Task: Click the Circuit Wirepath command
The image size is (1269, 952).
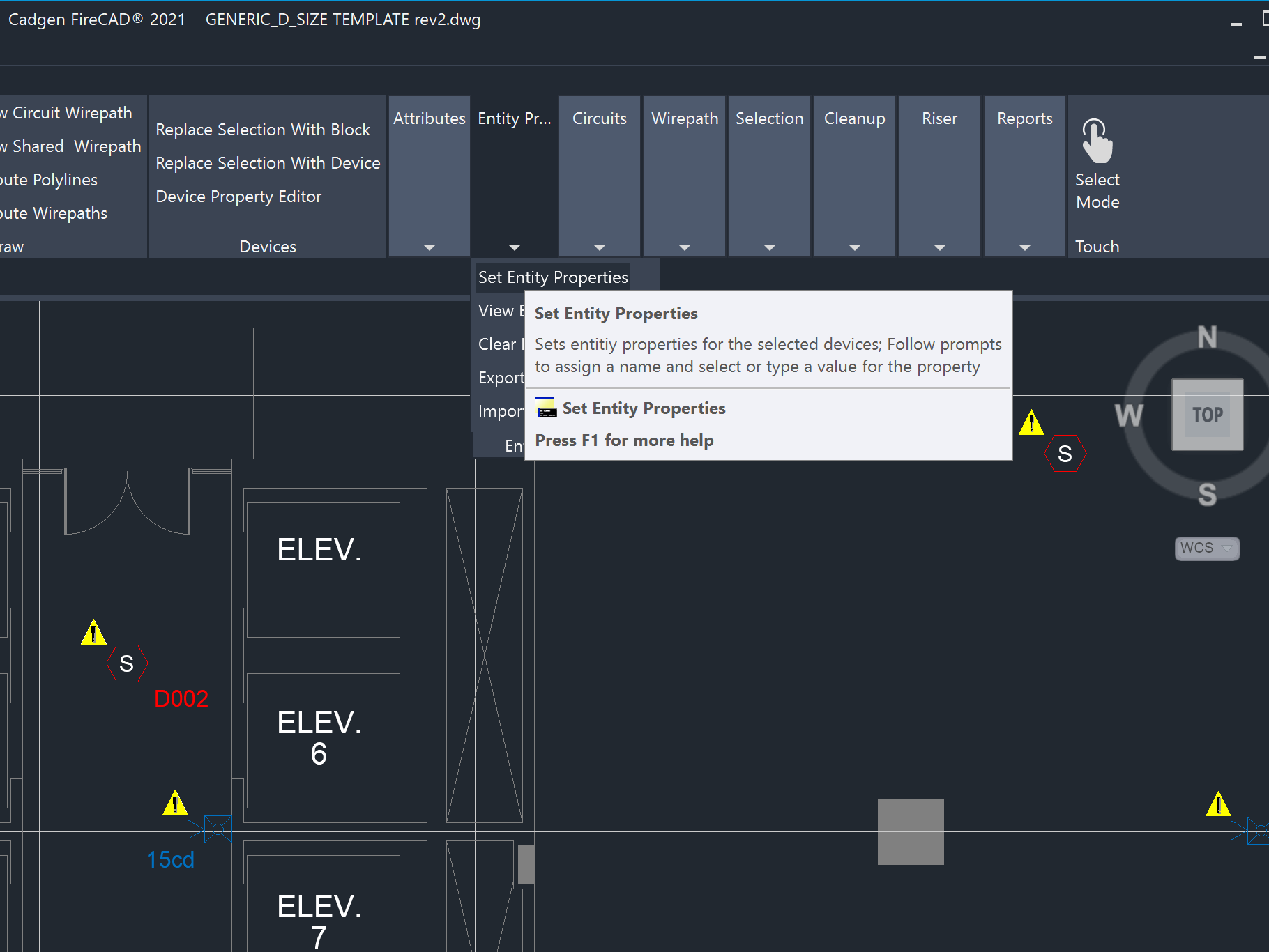Action: 66,113
